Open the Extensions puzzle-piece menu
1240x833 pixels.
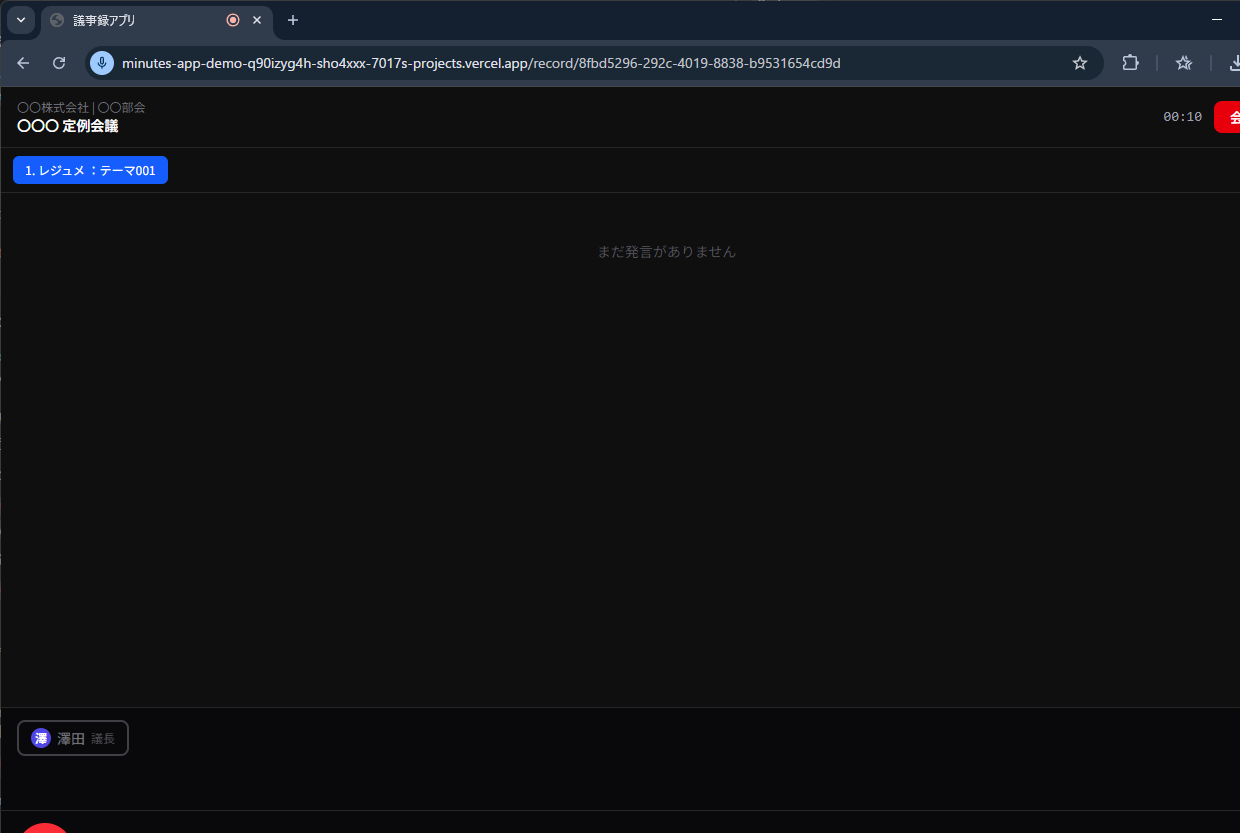(1130, 63)
